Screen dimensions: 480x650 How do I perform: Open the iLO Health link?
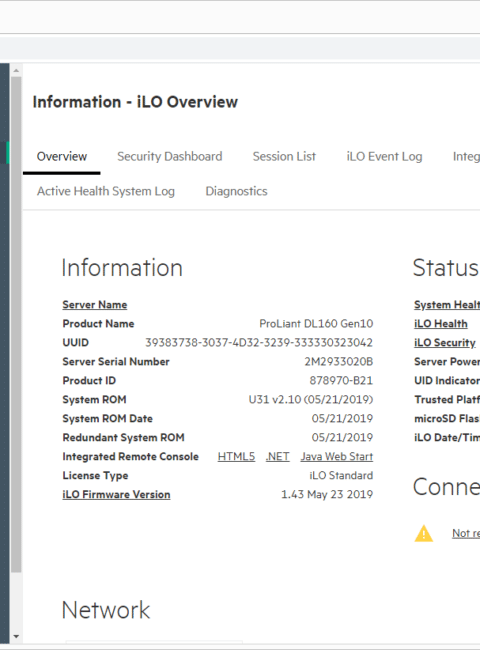click(x=441, y=324)
